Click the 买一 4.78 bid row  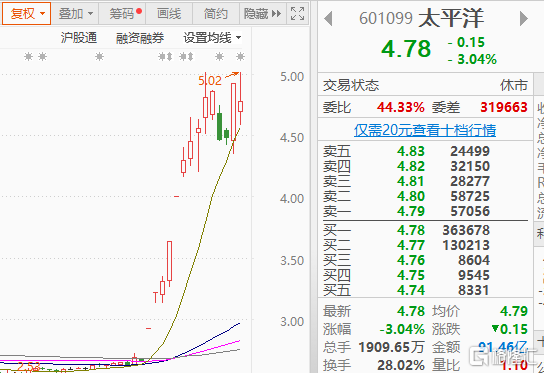point(425,230)
